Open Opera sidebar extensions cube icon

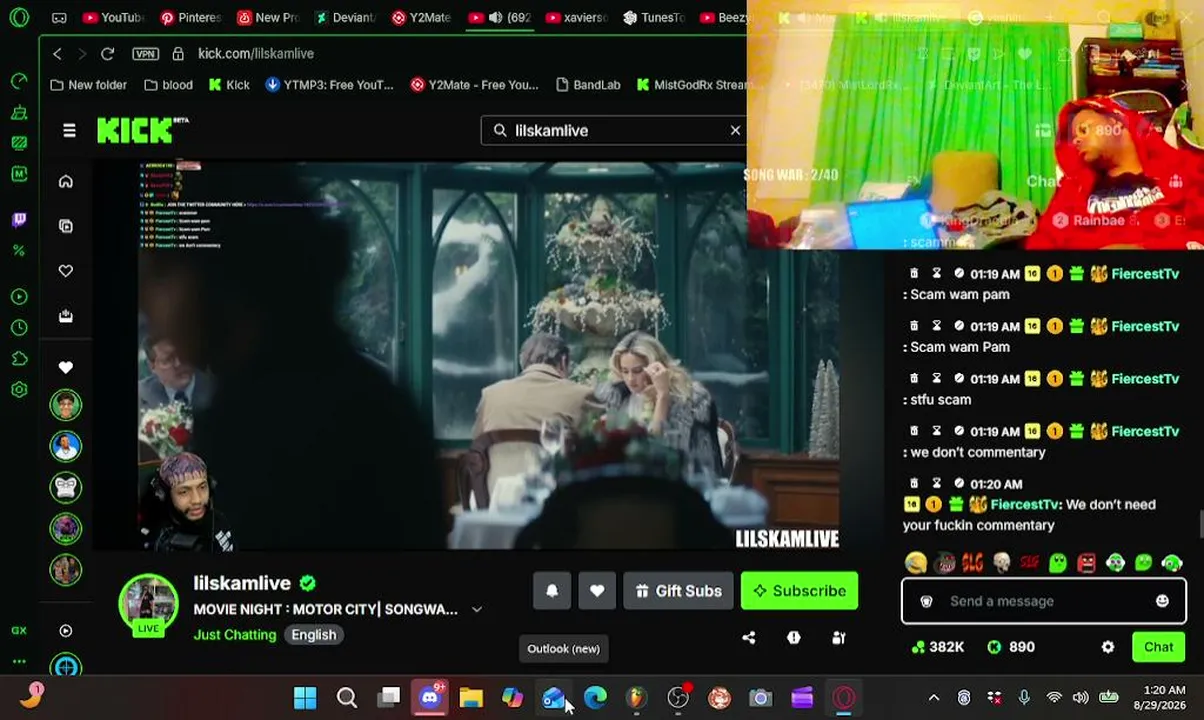click(x=19, y=359)
